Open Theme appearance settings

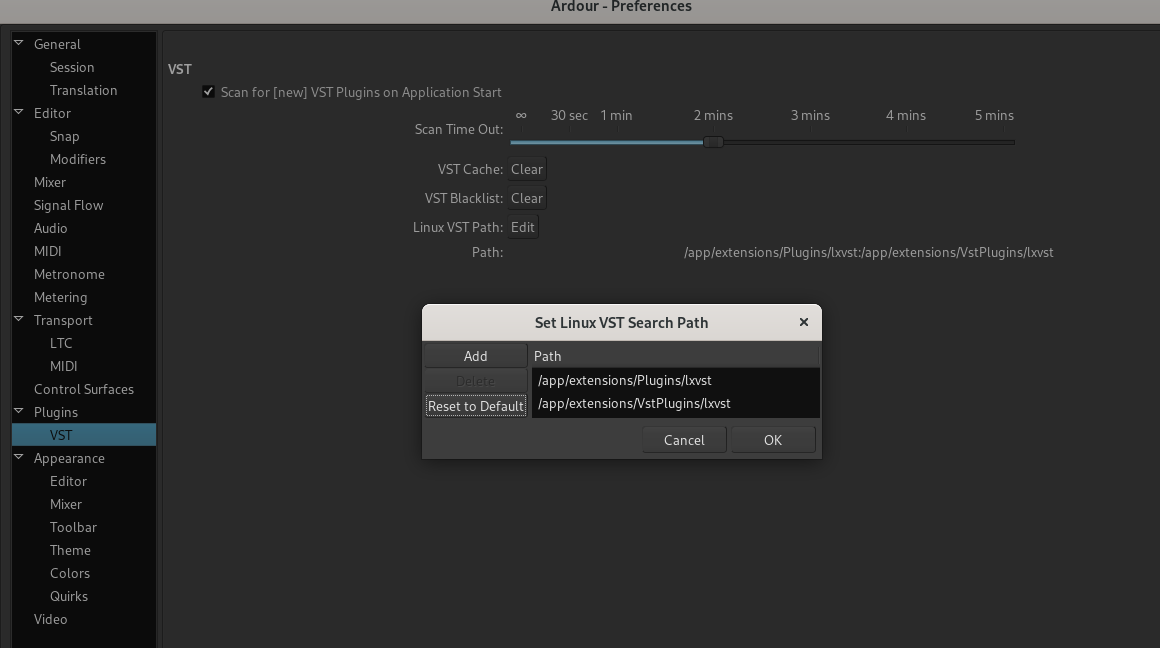(70, 550)
